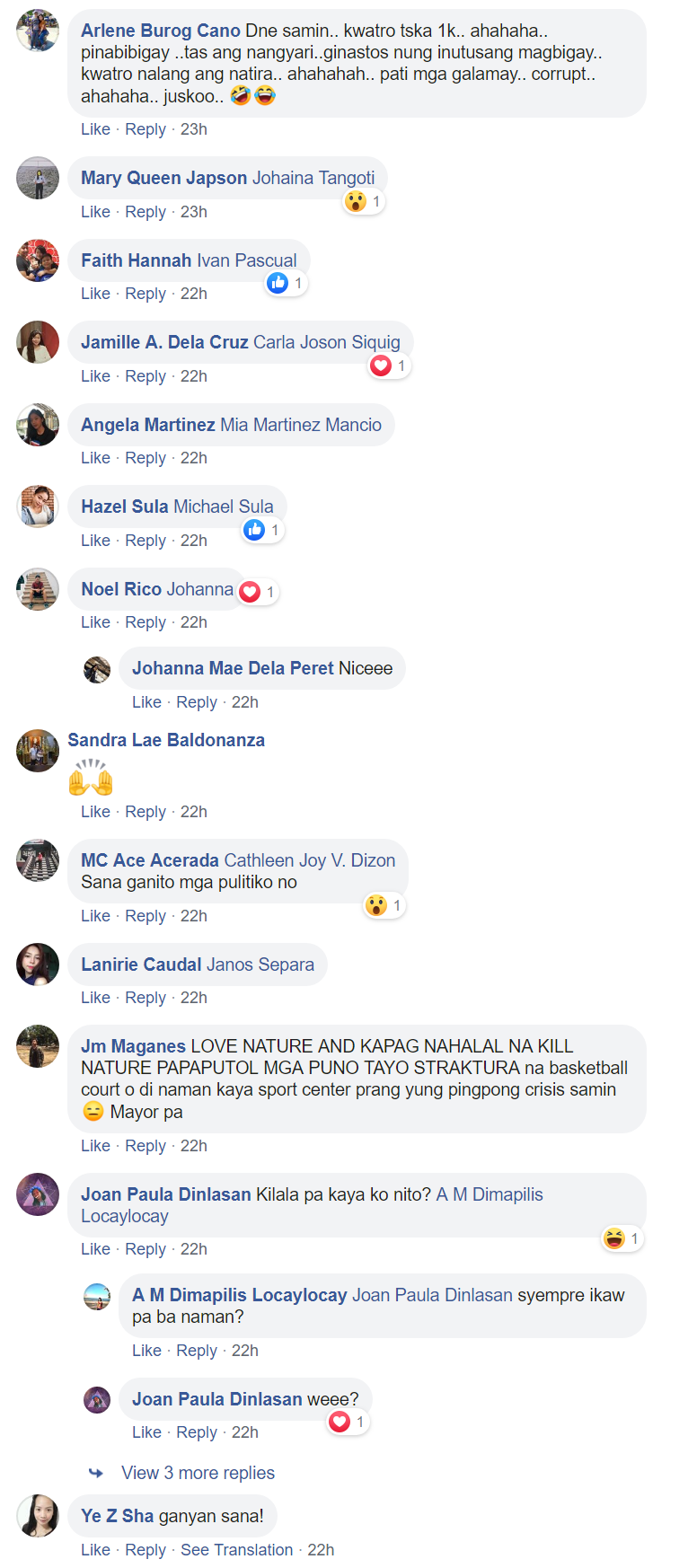Open the heart reaction on the 'weee?' reply
The width and height of the screenshot is (688, 1568).
[x=348, y=1422]
